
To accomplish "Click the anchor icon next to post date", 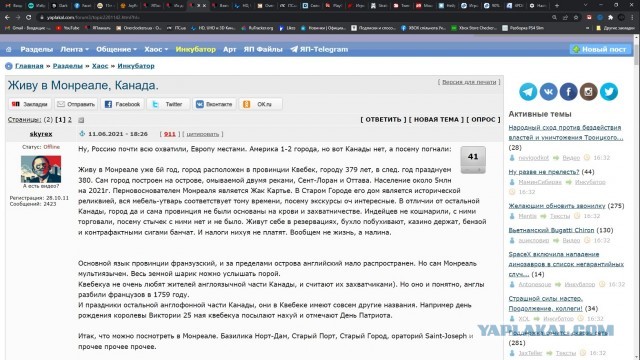I will pos(82,133).
